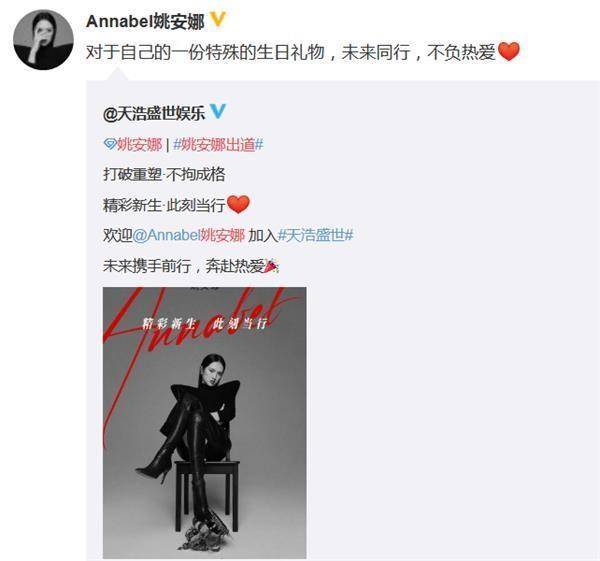Open the Annabel姚安娜 username at the top
This screenshot has width=600, height=561.
point(145,21)
